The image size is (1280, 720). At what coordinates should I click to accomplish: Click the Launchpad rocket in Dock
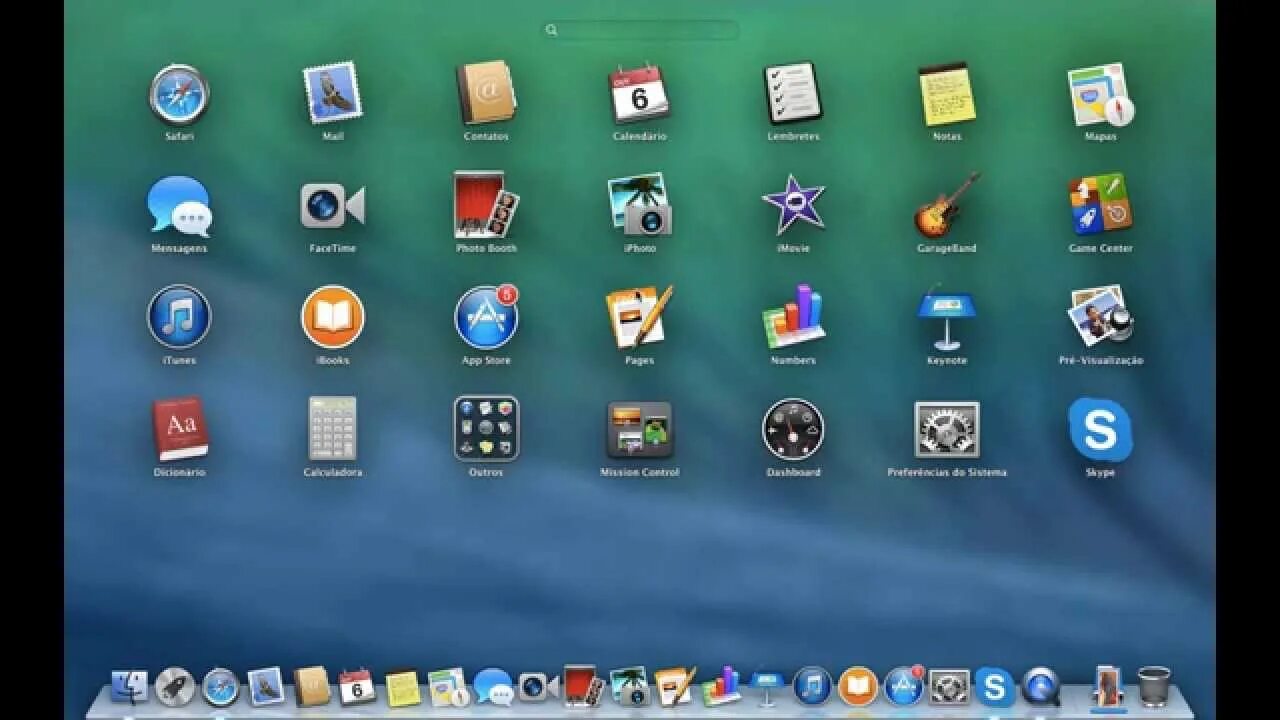(x=175, y=687)
